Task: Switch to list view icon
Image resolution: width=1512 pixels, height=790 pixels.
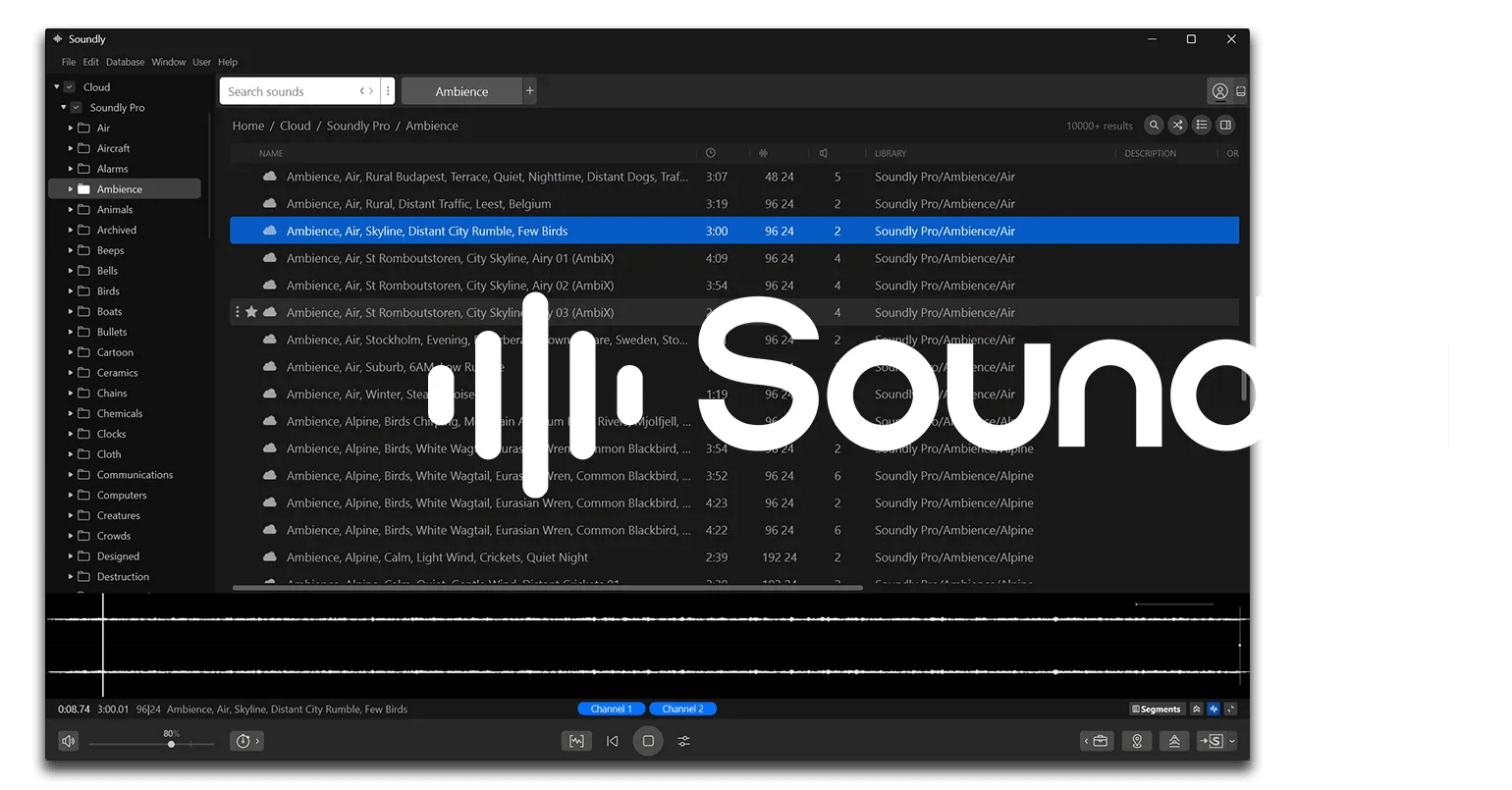Action: click(1201, 125)
